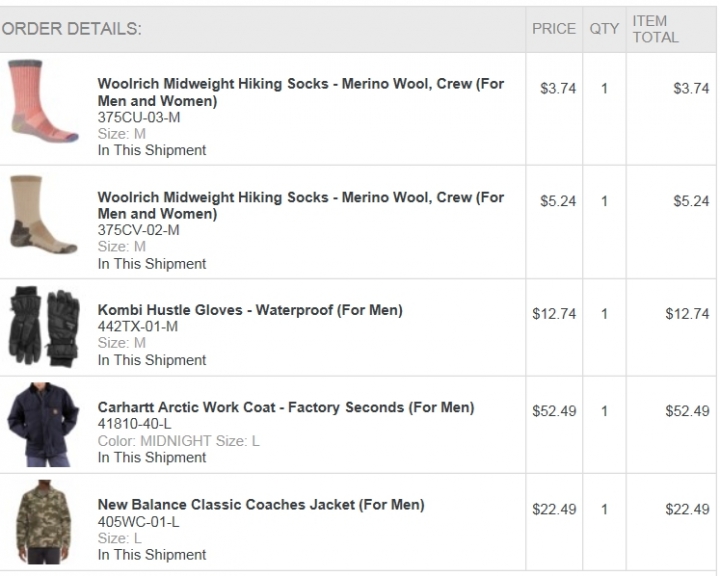
Task: Click the Woolrich Hiking Socks title above 375CU-03-M
Action: tap(301, 92)
